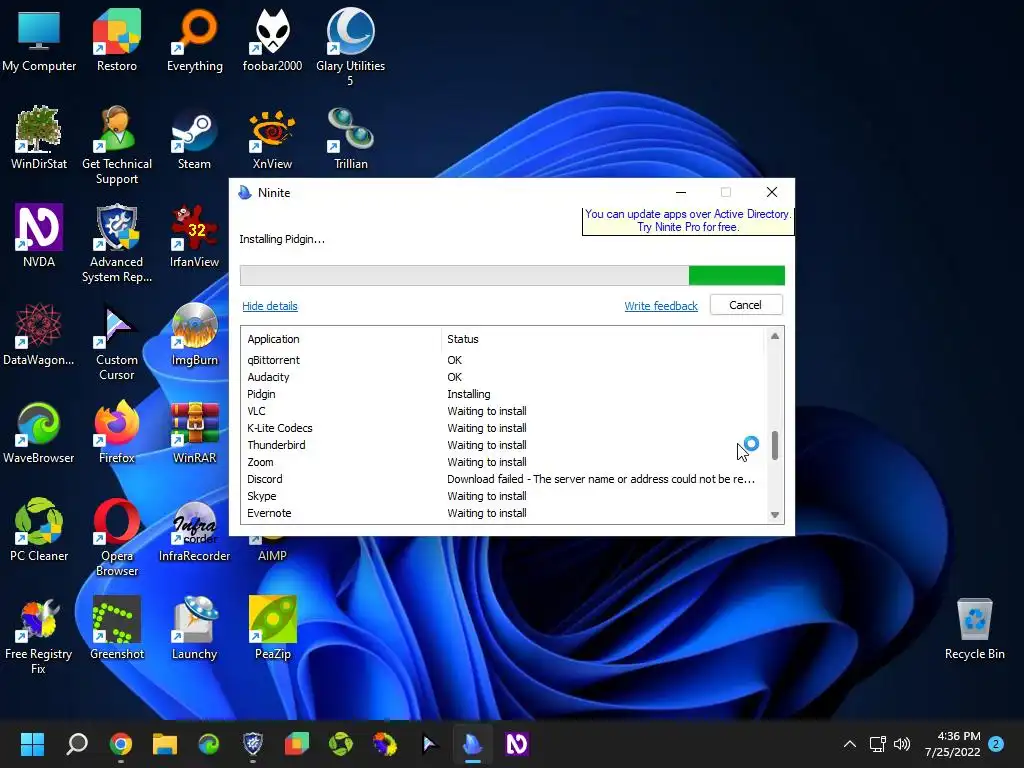Select the Restoro desktop shortcut
Viewport: 1024px width, 768px height.
coord(117,40)
